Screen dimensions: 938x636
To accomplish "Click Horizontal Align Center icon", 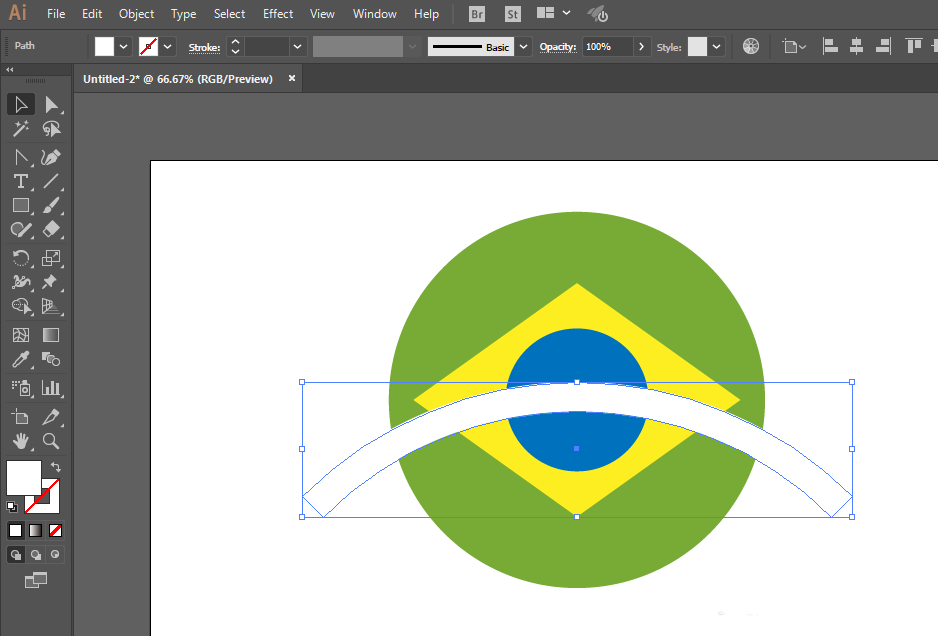I will [857, 46].
